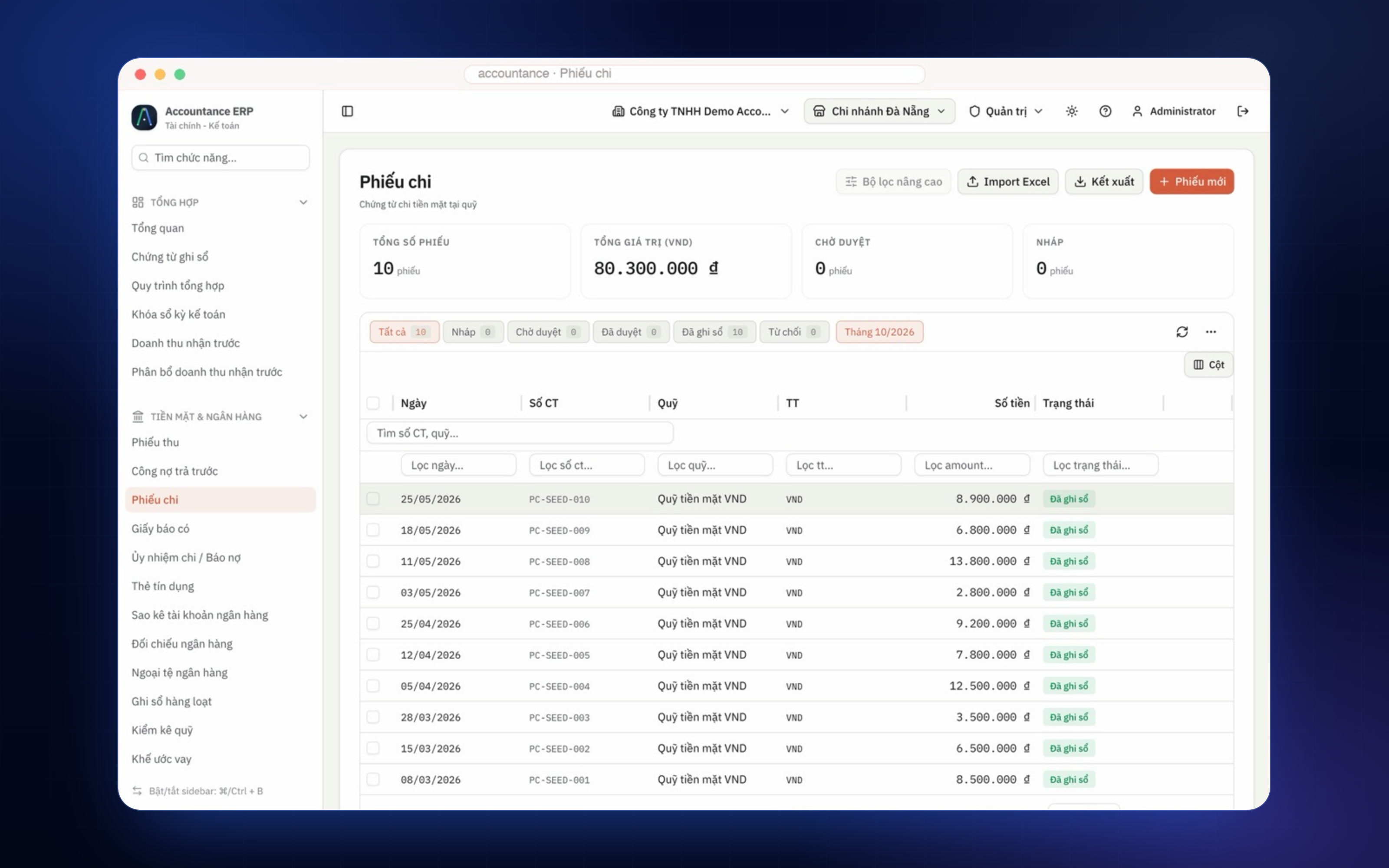This screenshot has width=1389, height=868.
Task: Open the three-dot more options menu
Action: coord(1211,332)
